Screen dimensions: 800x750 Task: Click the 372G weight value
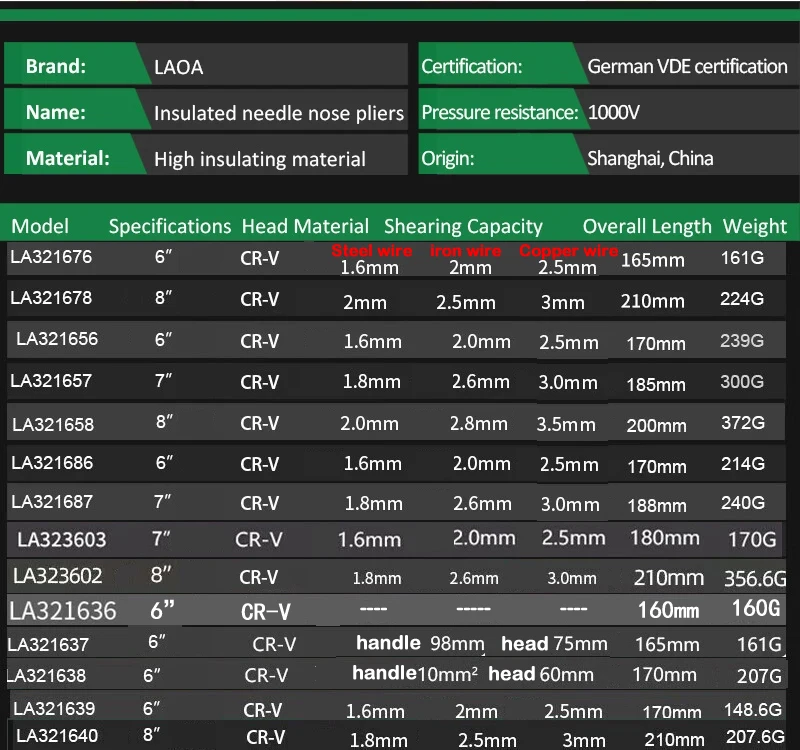pyautogui.click(x=743, y=423)
